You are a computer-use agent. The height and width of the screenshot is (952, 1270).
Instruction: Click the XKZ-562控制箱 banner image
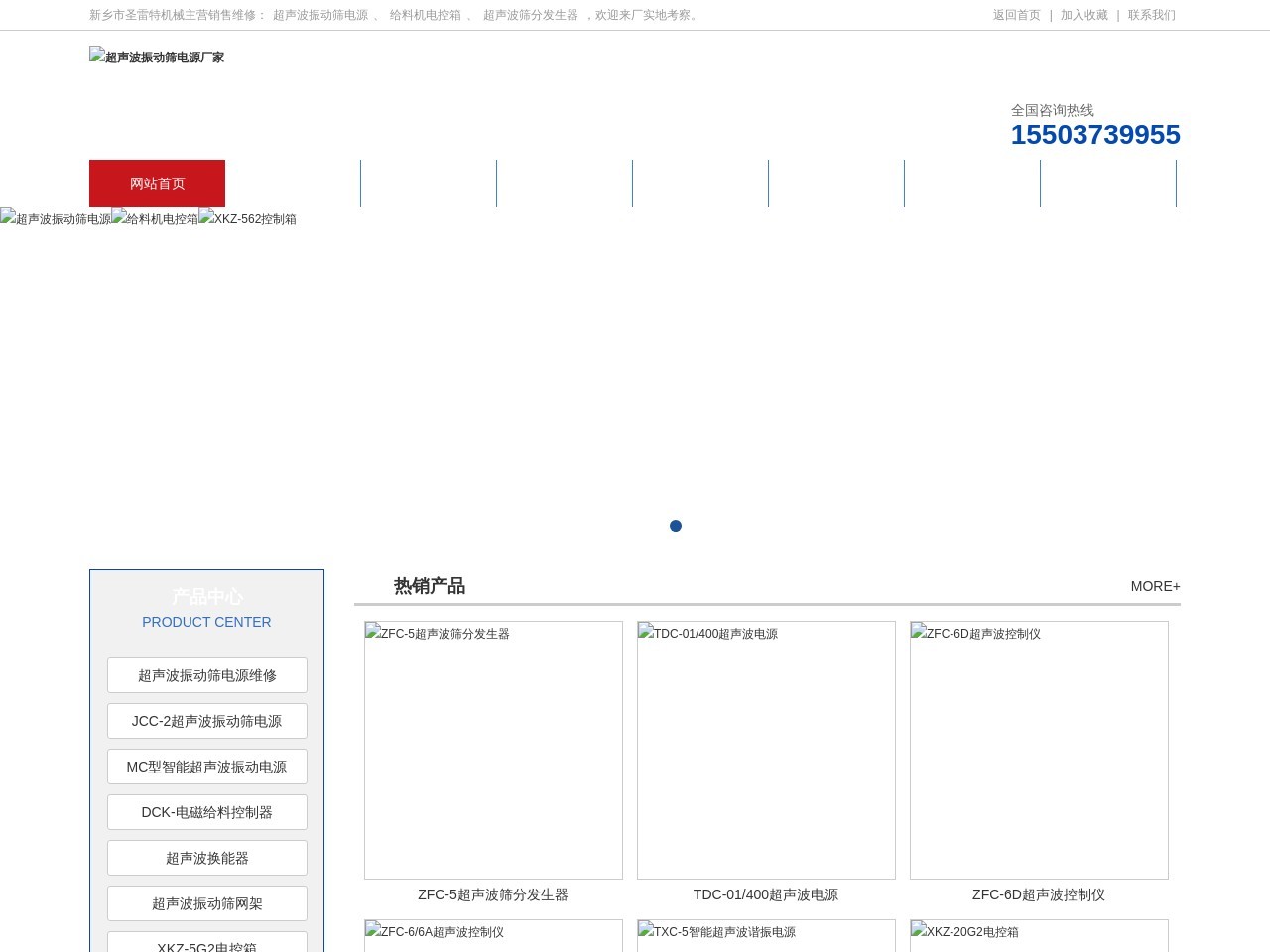[247, 219]
